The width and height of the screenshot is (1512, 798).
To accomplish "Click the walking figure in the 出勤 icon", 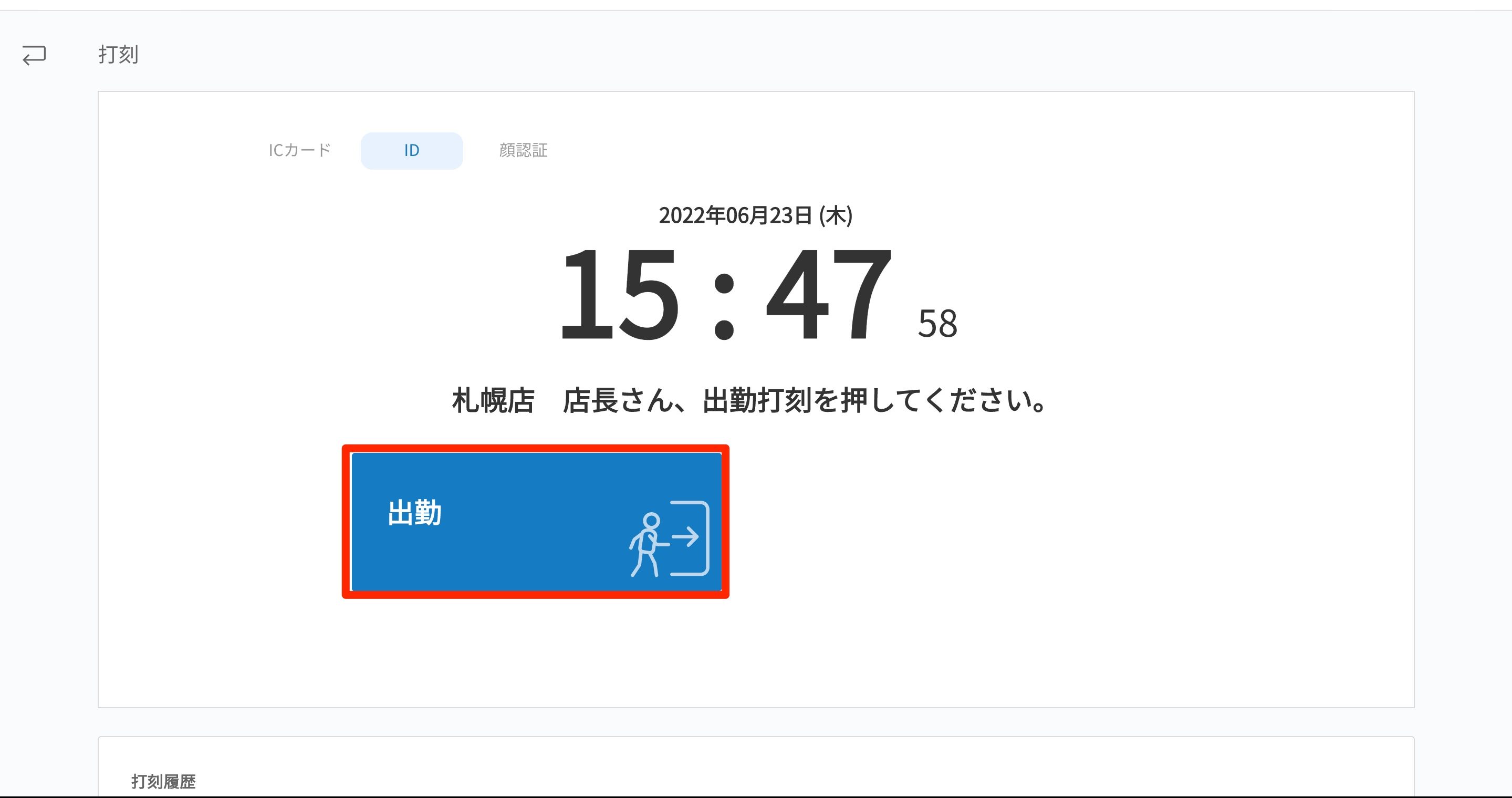I will 648,545.
